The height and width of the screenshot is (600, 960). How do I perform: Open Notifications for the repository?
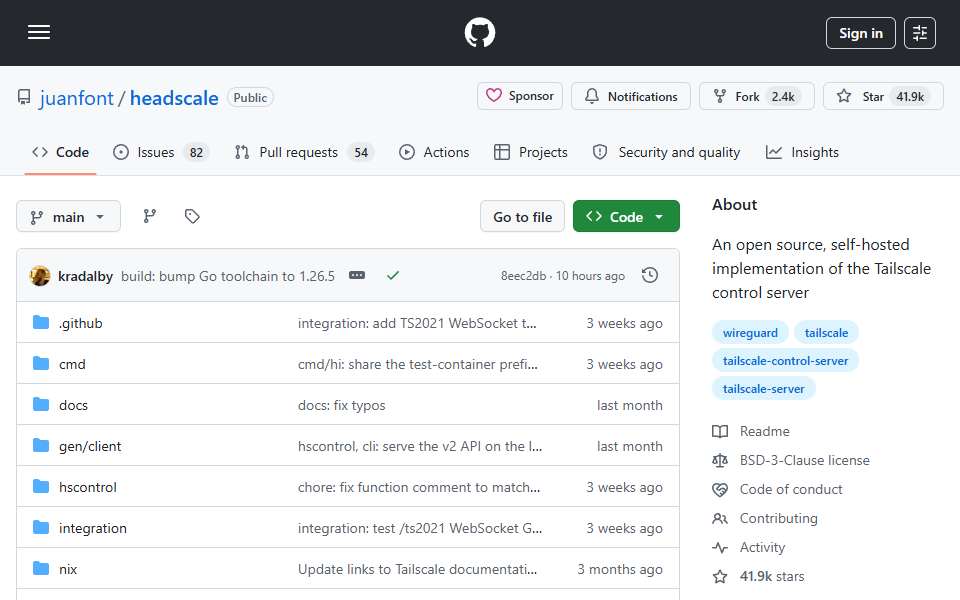[631, 97]
